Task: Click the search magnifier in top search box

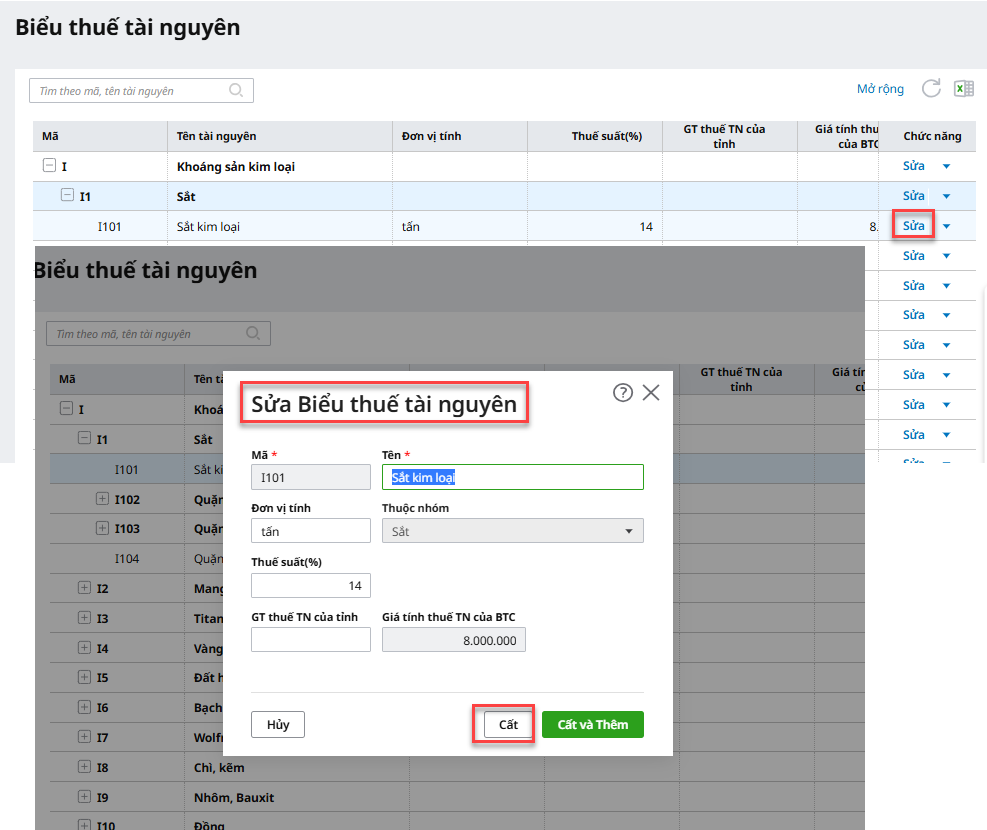Action: [237, 90]
